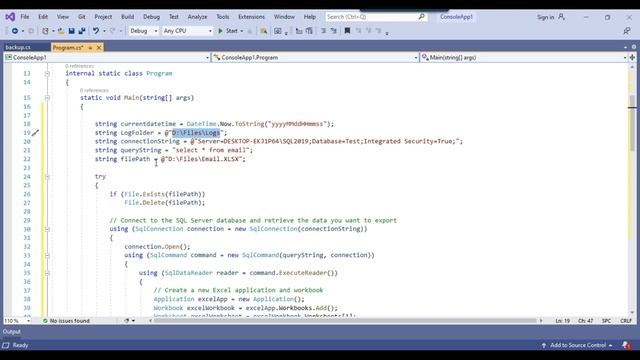Click the Decrease Indent toolbar icon
The height and width of the screenshot is (360, 640).
[299, 31]
